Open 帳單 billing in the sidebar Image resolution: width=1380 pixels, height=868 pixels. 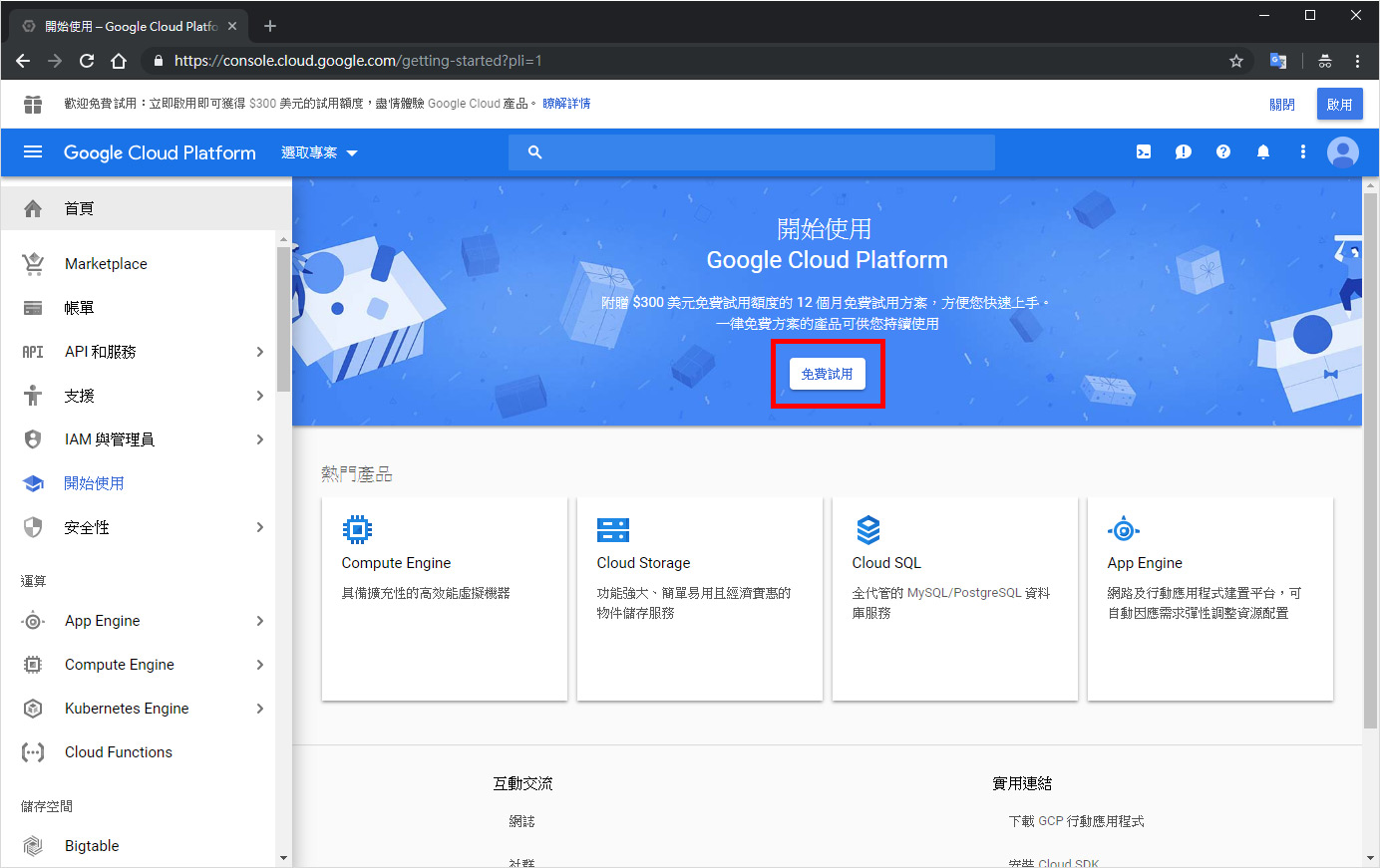pos(138,308)
